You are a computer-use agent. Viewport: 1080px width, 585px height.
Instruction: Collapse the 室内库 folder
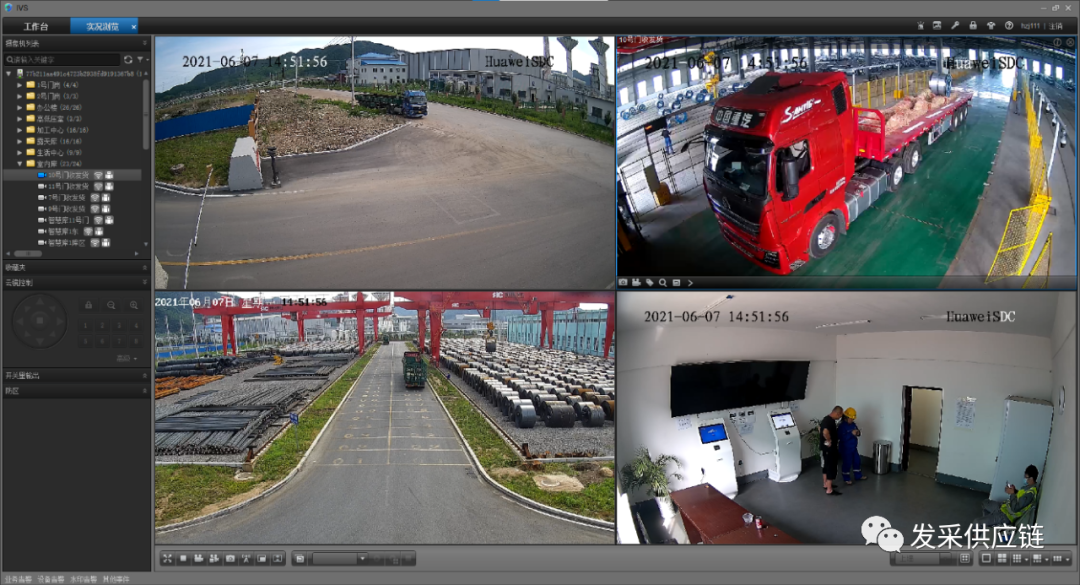coord(20,163)
